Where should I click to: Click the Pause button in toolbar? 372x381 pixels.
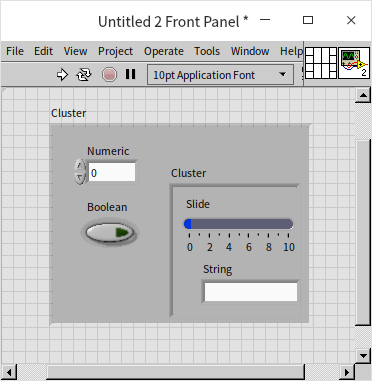coord(131,74)
